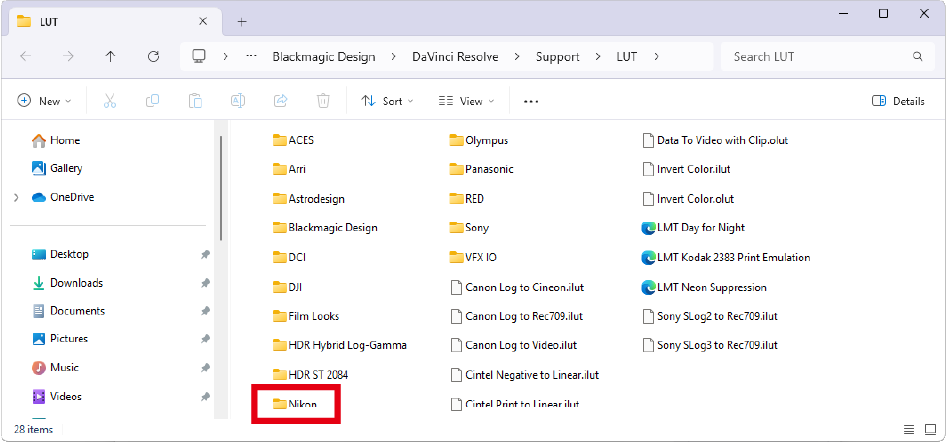
Task: Expand the OneDrive tree node
Action: coord(16,198)
